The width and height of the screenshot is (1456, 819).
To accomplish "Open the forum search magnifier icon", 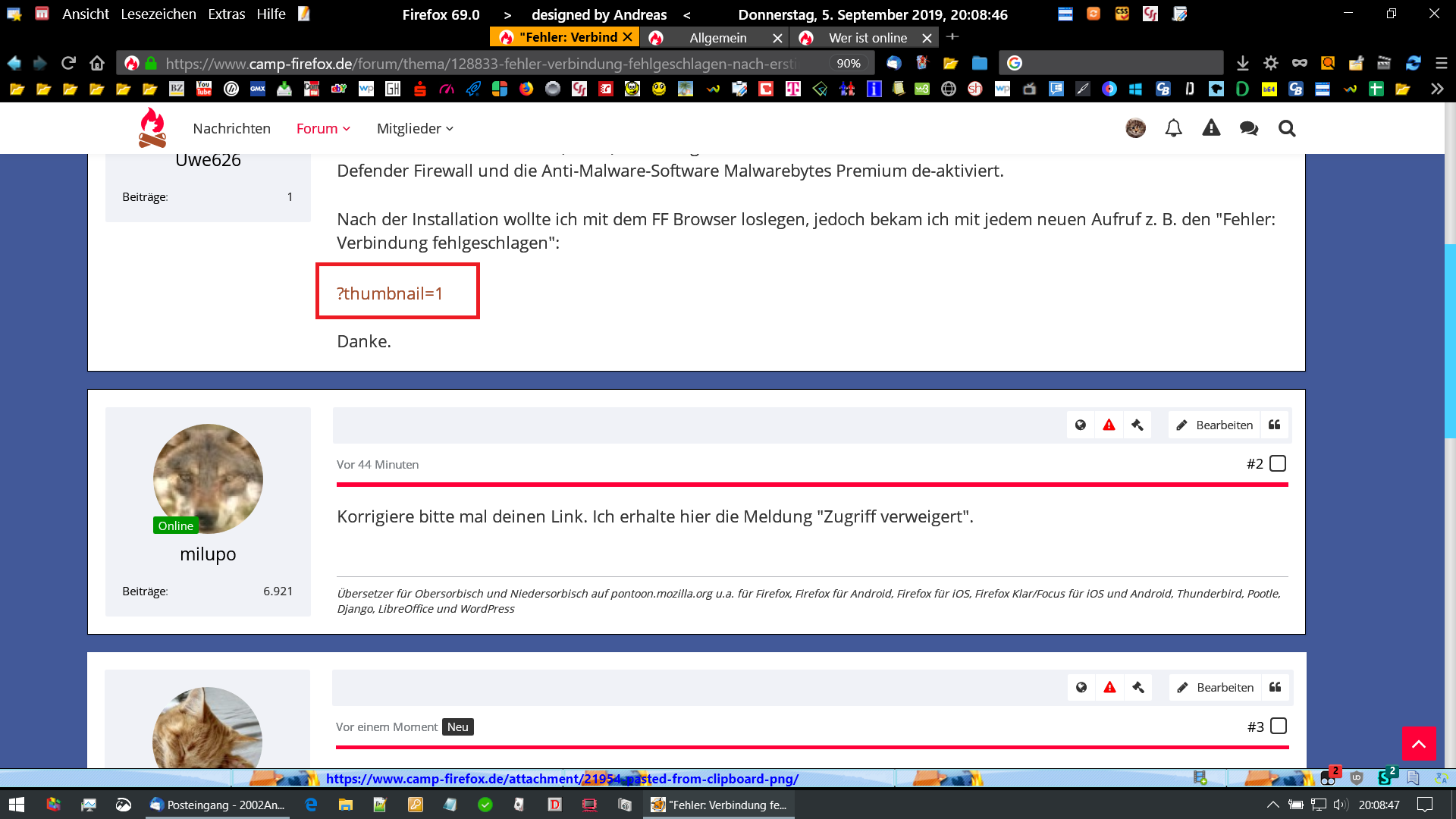I will coord(1287,128).
